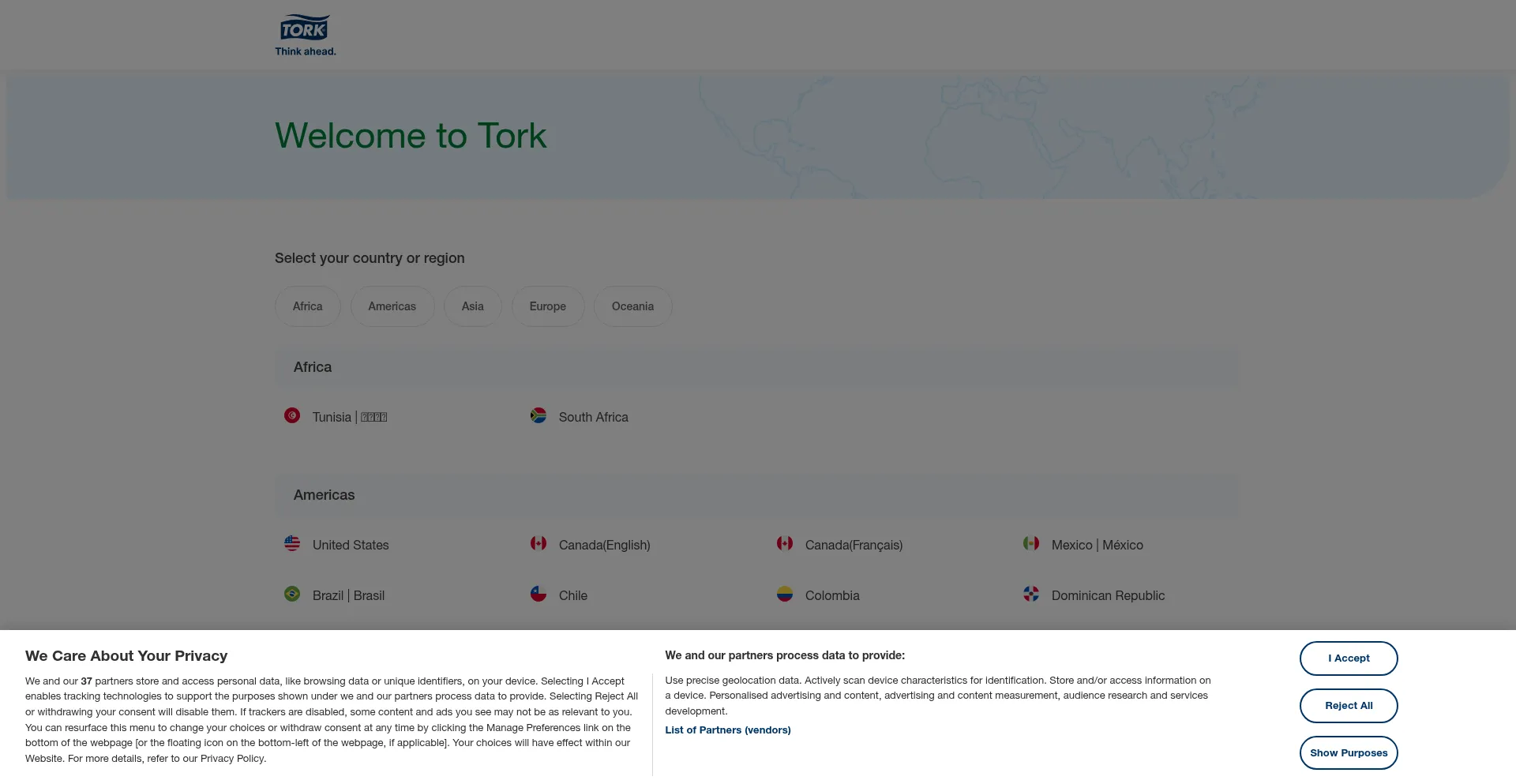
Task: Click the Brazil flag icon
Action: [x=292, y=594]
